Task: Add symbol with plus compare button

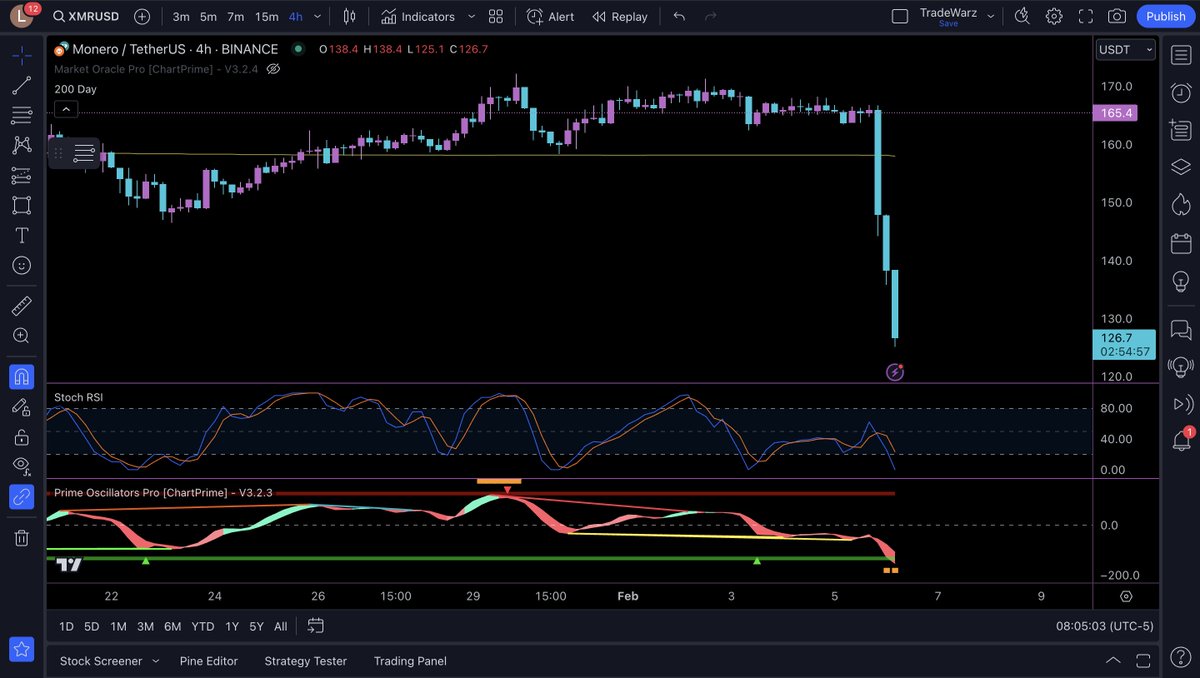Action: pyautogui.click(x=142, y=16)
